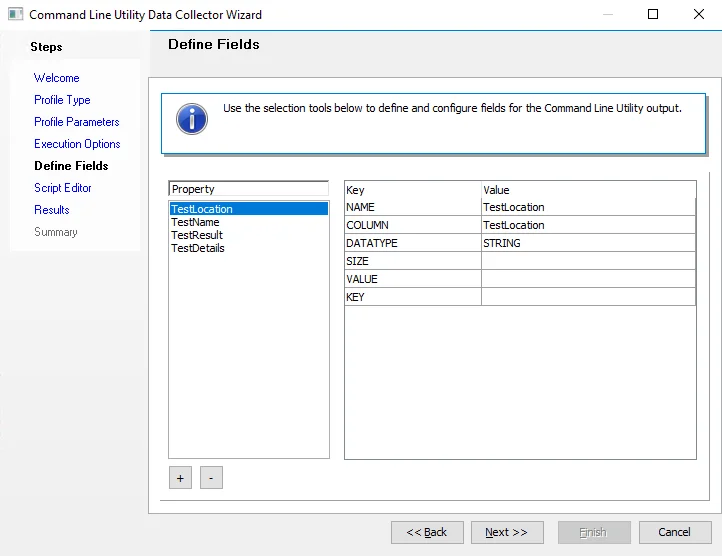Viewport: 722px width, 556px height.
Task: Go to the Results step
Action: coord(52,210)
